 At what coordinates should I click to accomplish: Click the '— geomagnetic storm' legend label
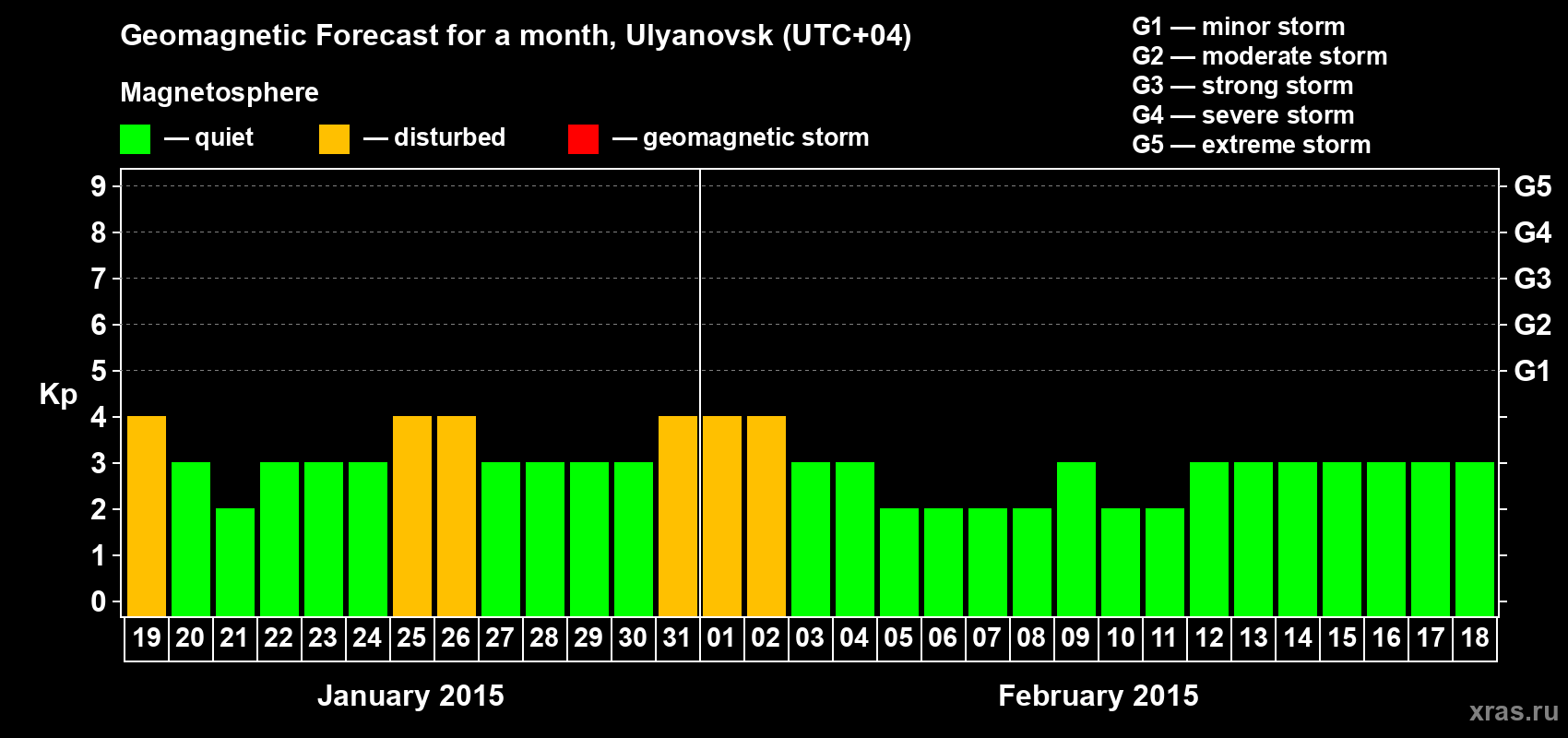[x=741, y=137]
